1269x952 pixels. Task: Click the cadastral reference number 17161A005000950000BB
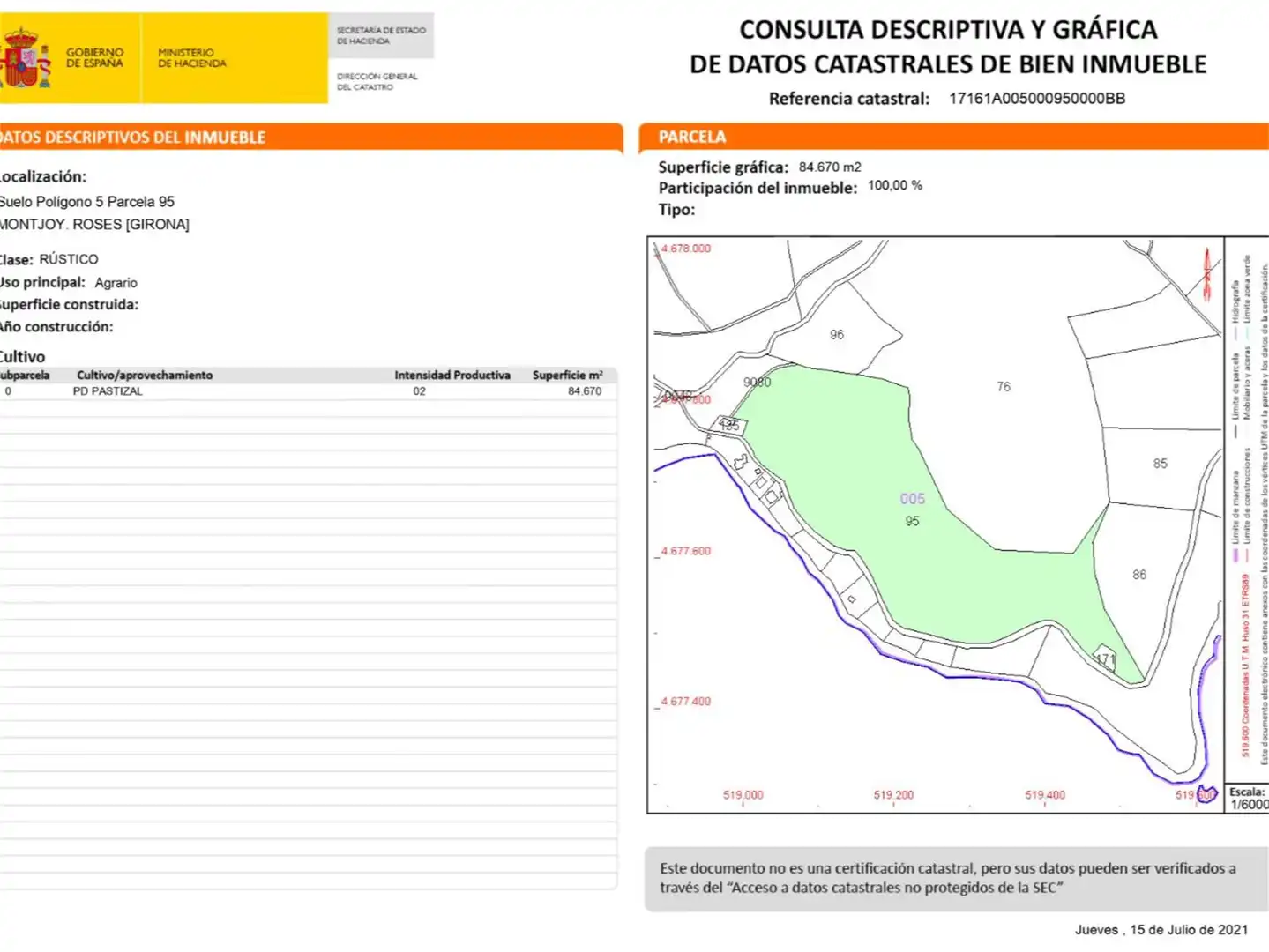click(x=1037, y=99)
